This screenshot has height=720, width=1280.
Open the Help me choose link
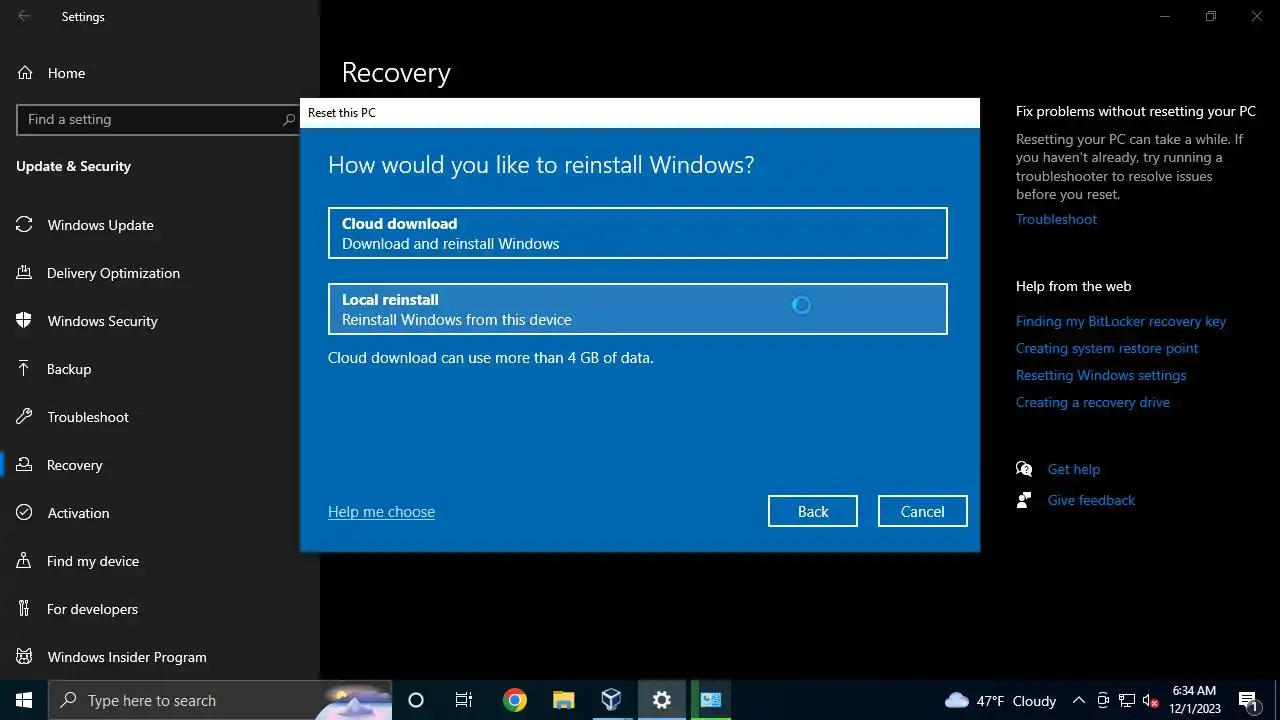tap(381, 511)
